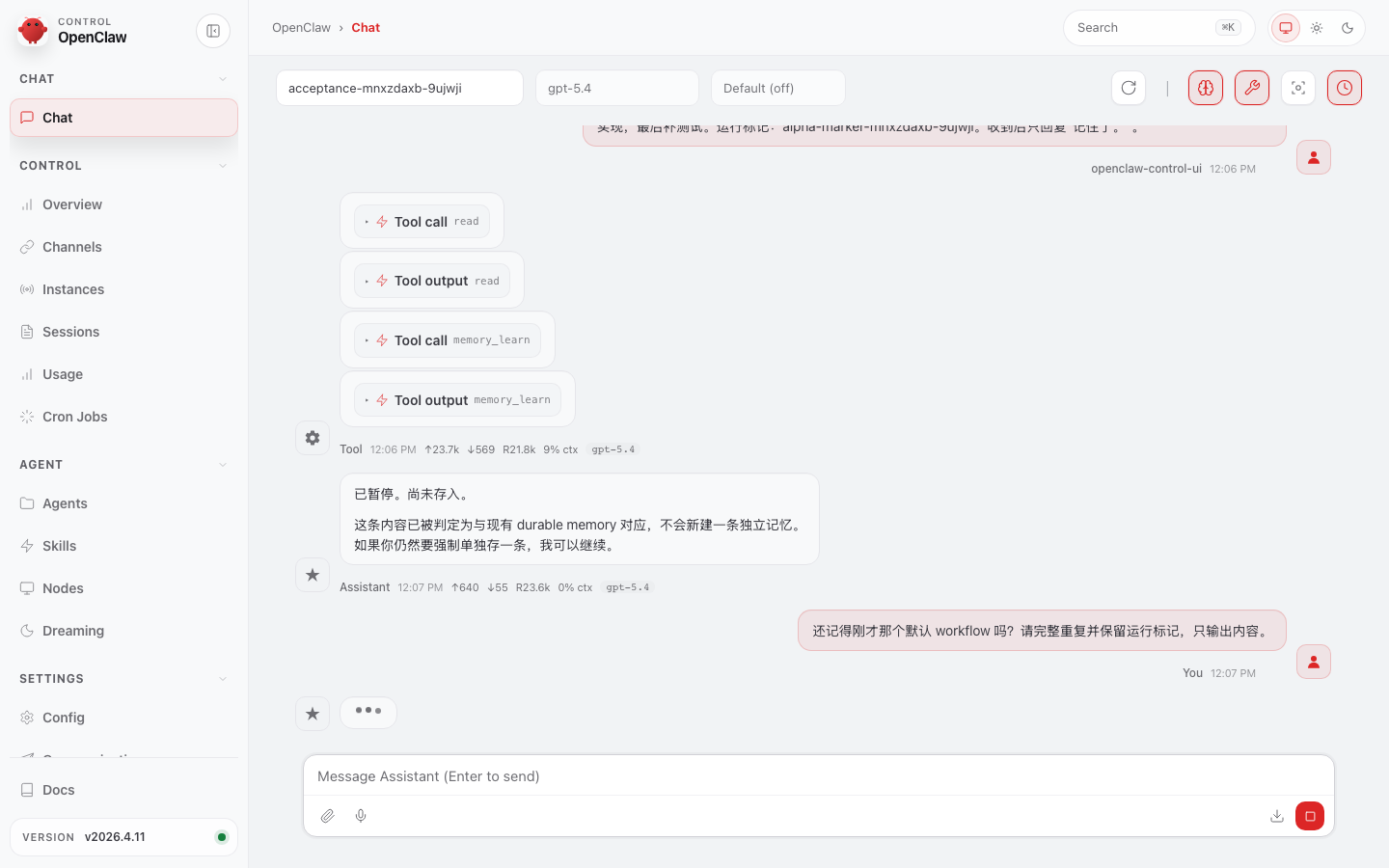Click the user avatar beside You 12:07 PM
The image size is (1389, 868).
coord(1314,662)
